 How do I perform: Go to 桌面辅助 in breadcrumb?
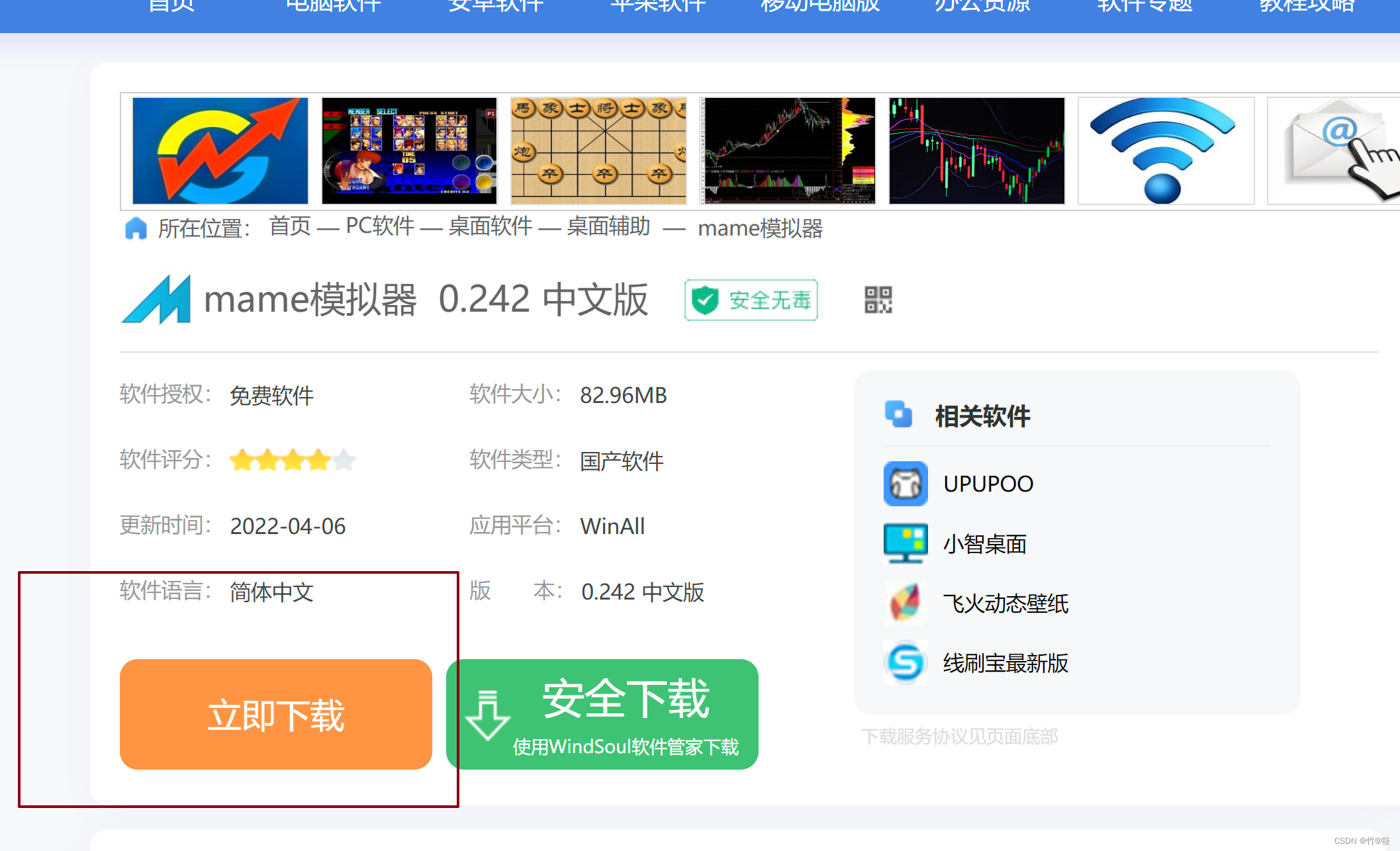click(608, 227)
